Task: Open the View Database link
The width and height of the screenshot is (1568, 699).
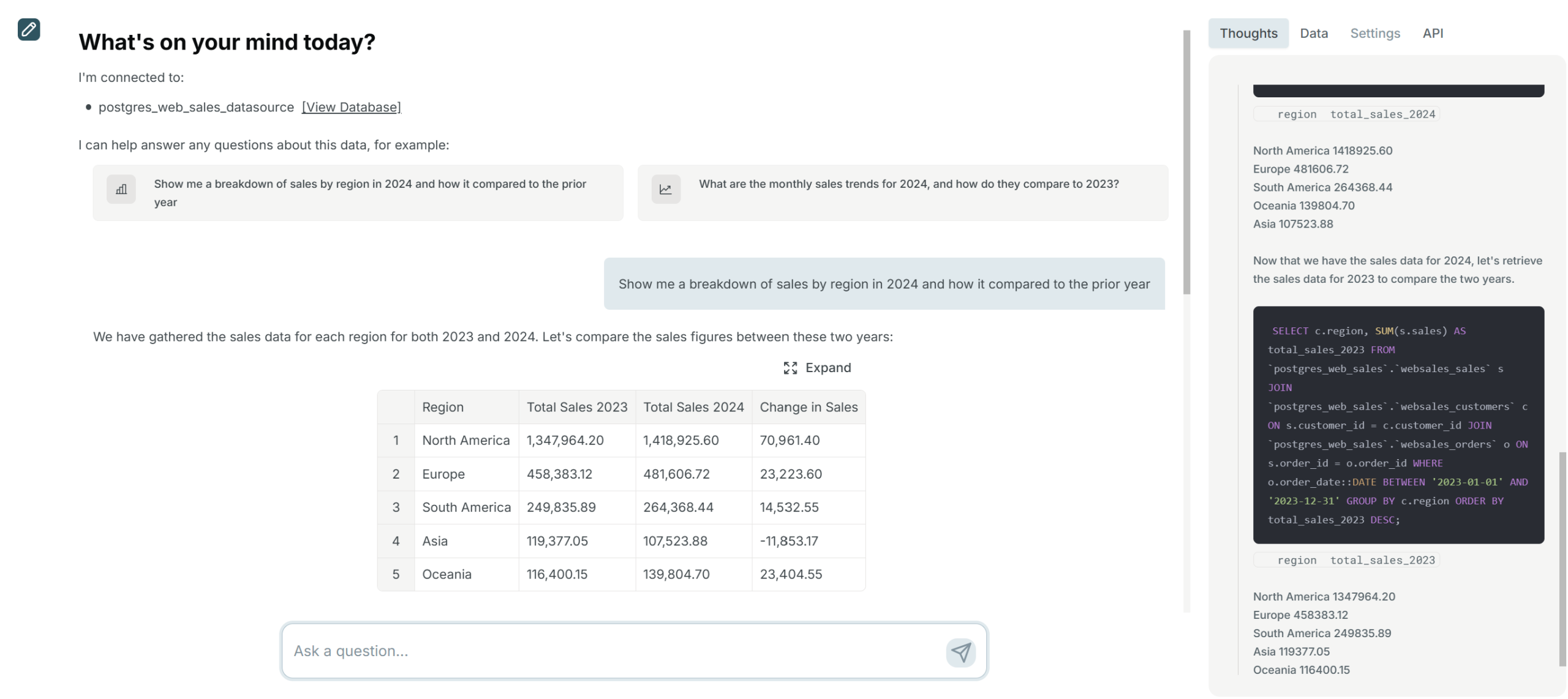Action: click(x=351, y=107)
